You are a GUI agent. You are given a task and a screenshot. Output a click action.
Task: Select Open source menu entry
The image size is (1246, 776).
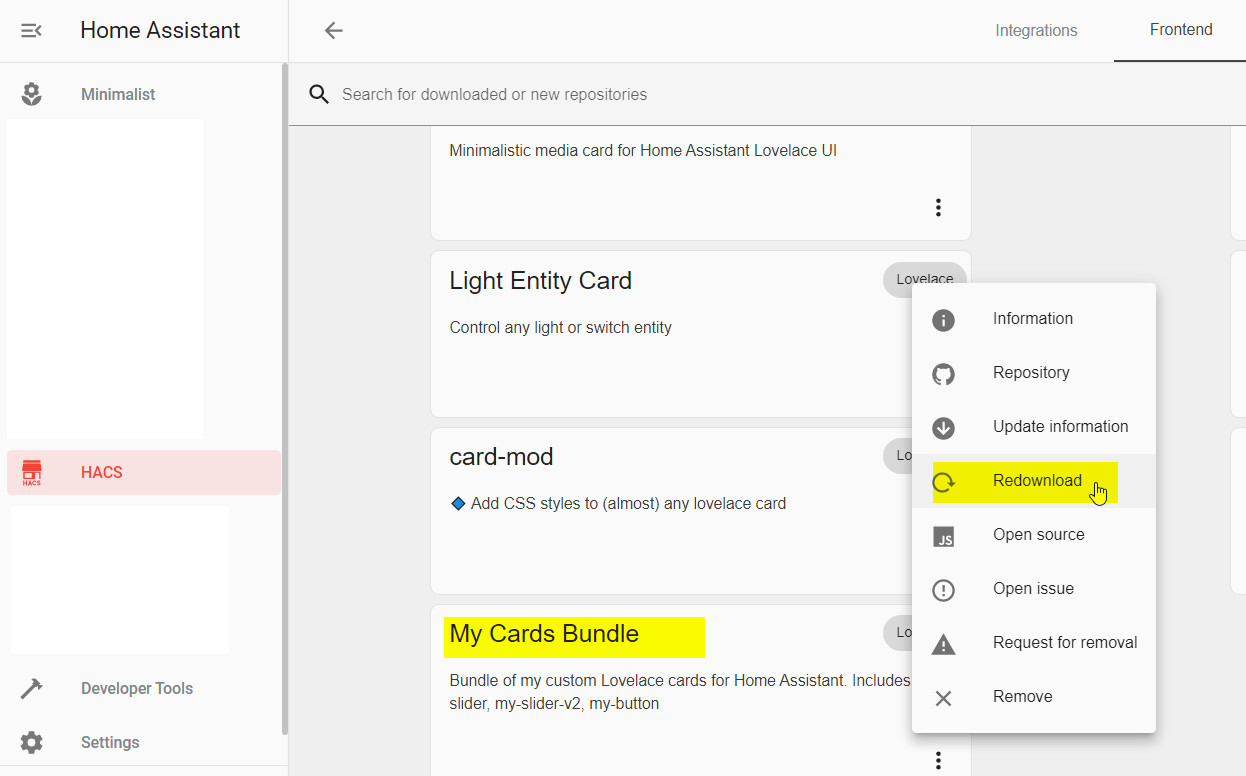[1034, 535]
